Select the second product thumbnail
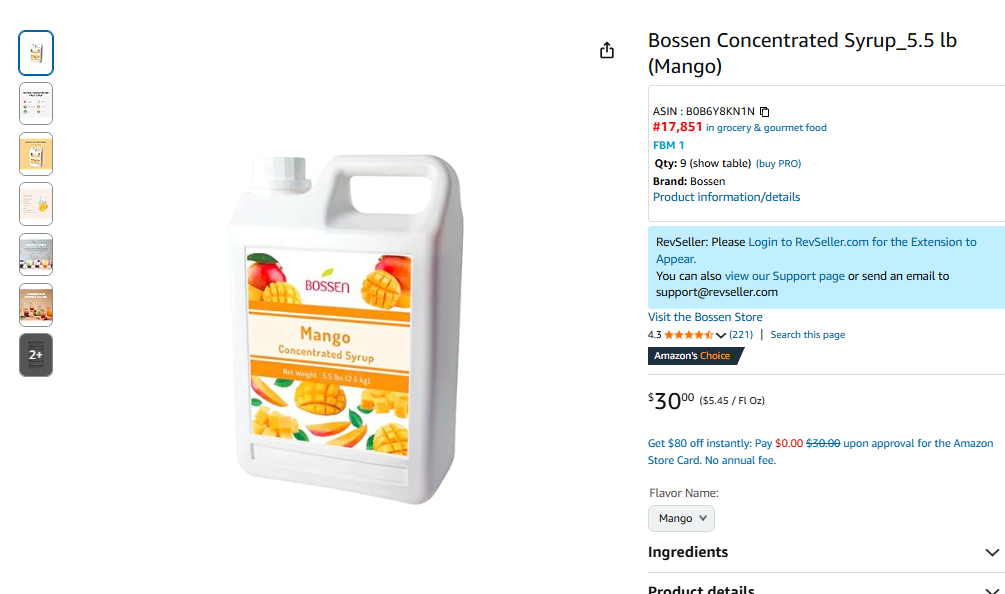This screenshot has height=594, width=1005. click(36, 103)
